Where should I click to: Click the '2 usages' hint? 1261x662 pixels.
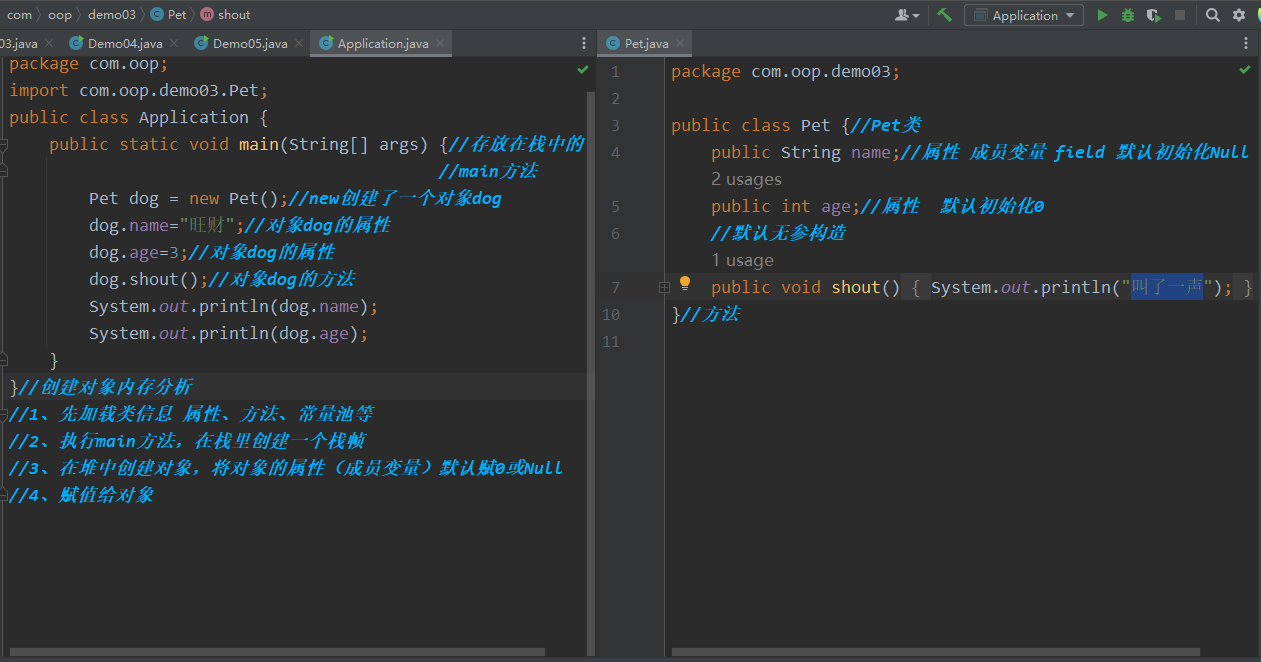746,180
